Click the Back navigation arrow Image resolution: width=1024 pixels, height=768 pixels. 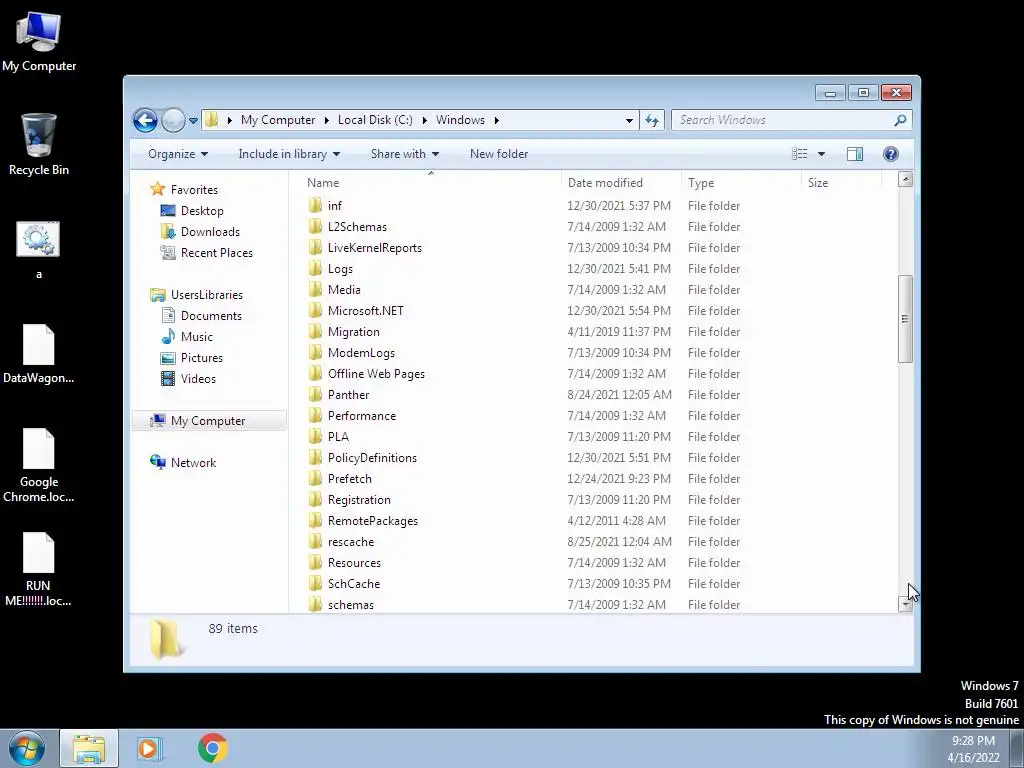point(145,120)
